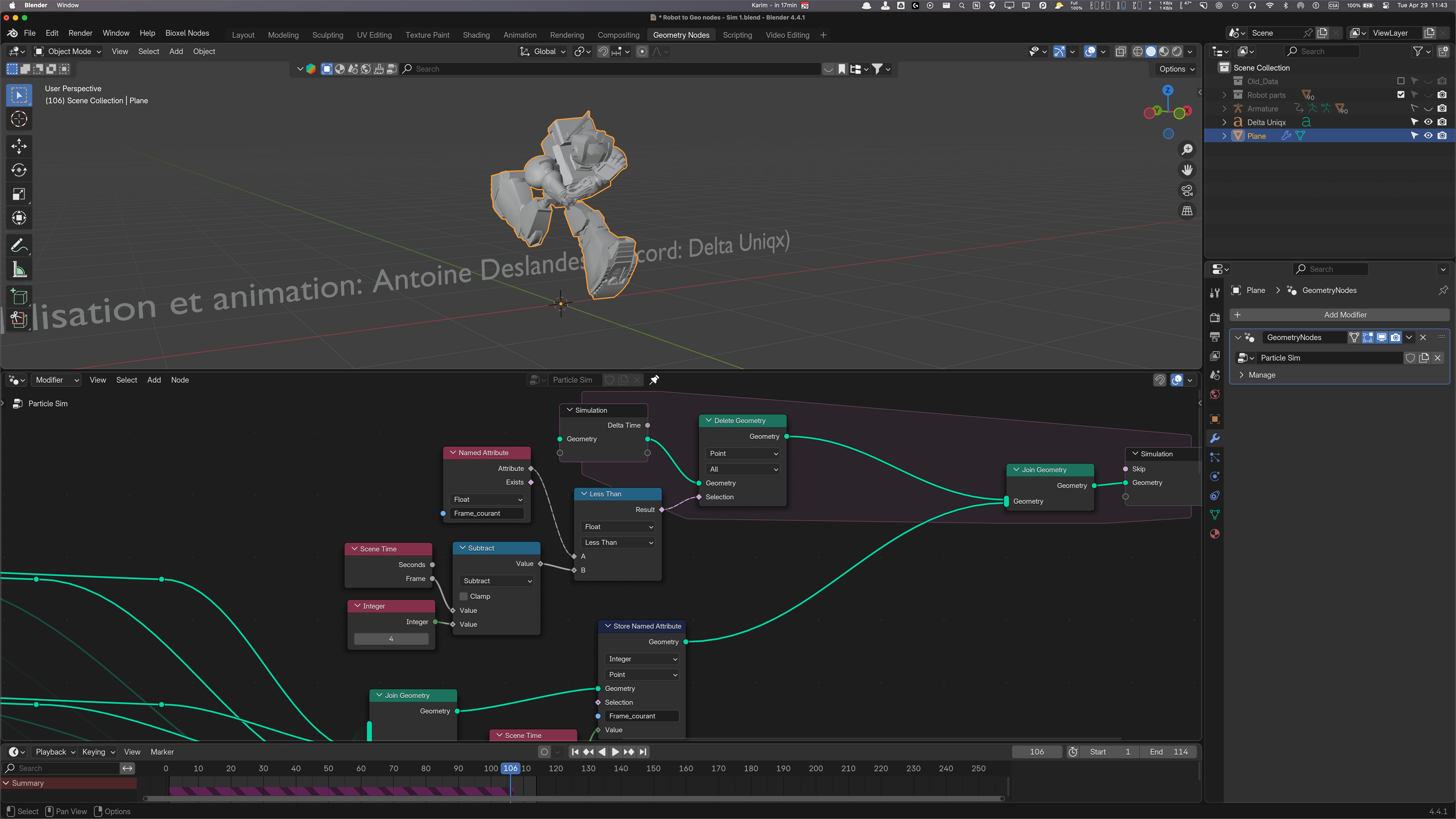
Task: Click the Add Modifier button
Action: click(1339, 315)
